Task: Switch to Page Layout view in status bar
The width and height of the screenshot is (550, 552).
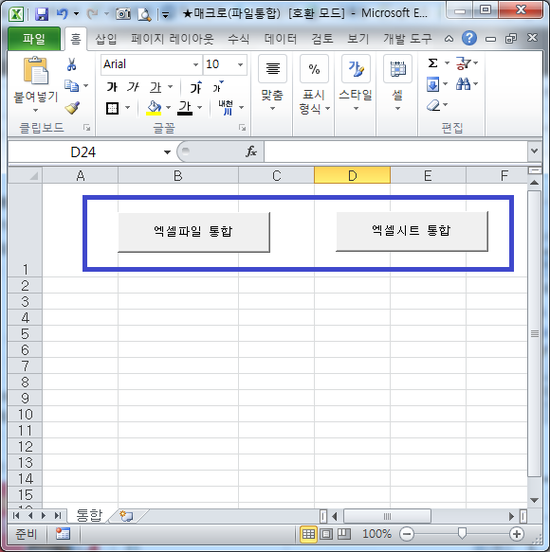Action: pos(326,534)
